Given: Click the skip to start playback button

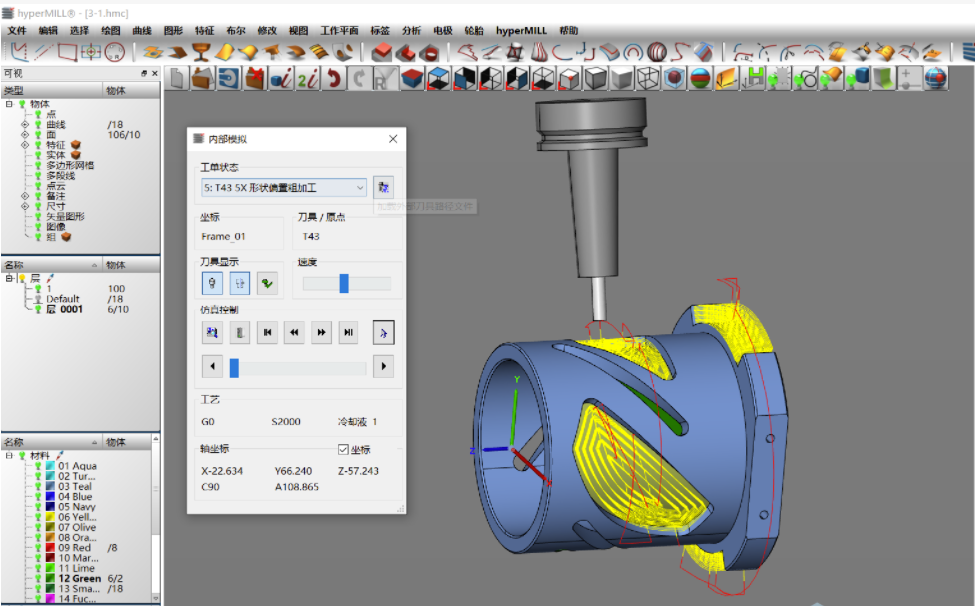Looking at the screenshot, I should 267,333.
